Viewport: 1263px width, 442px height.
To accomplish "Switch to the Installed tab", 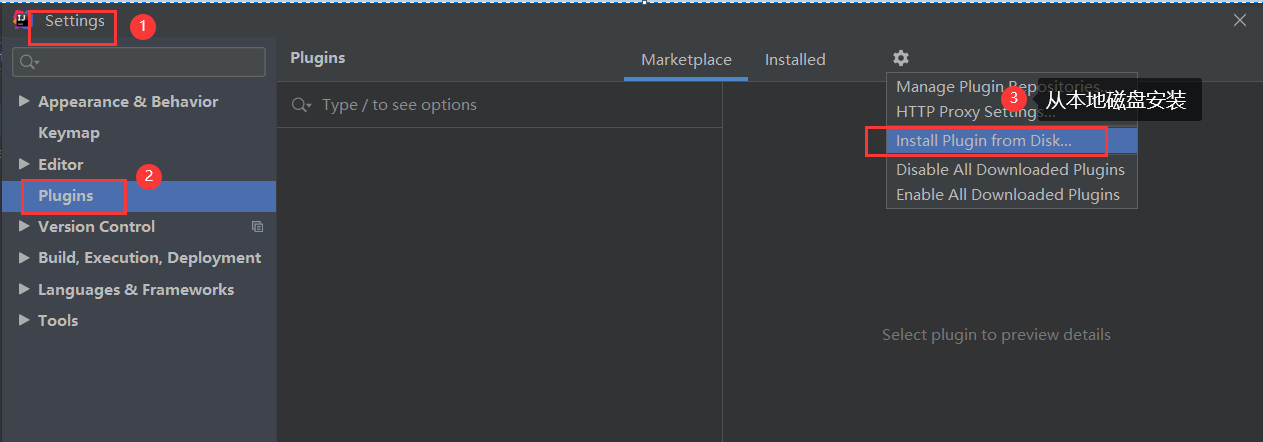I will [x=795, y=60].
